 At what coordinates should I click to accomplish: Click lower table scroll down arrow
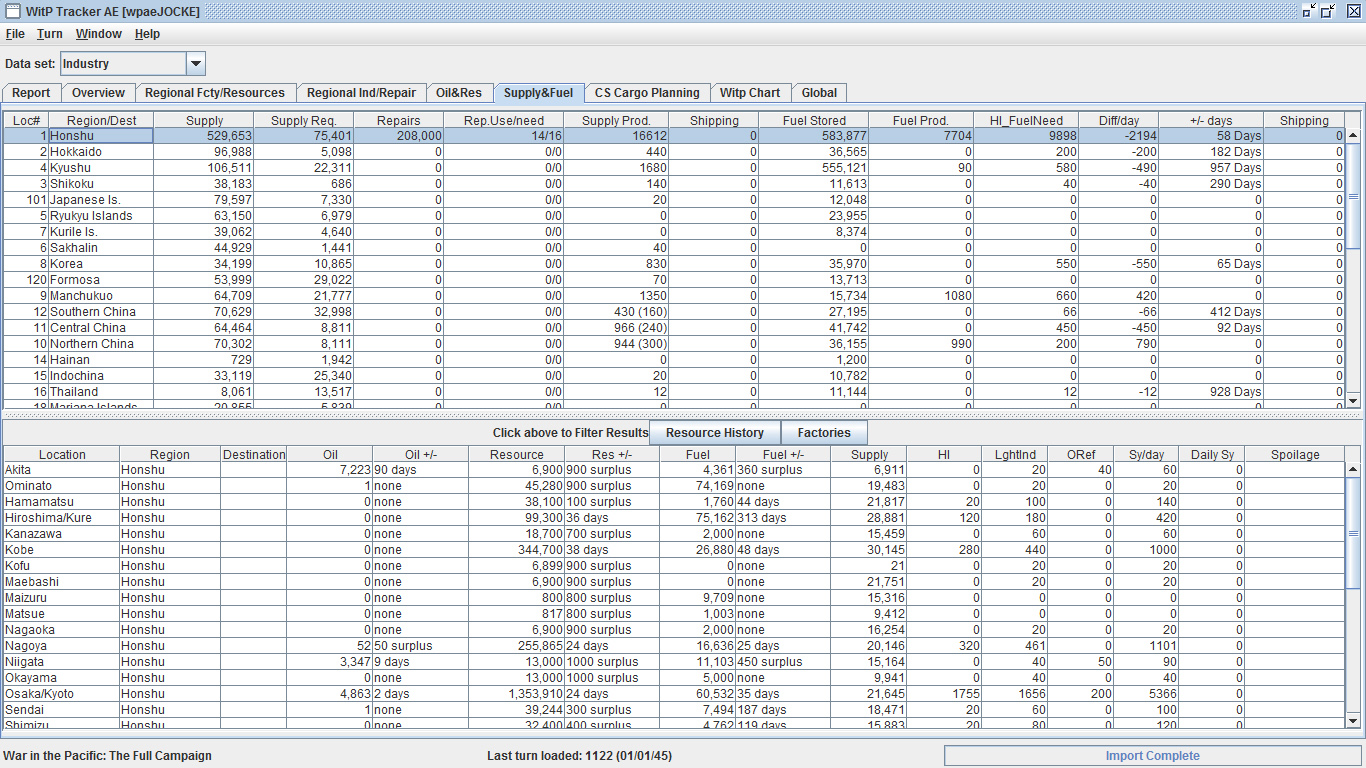coord(1353,720)
